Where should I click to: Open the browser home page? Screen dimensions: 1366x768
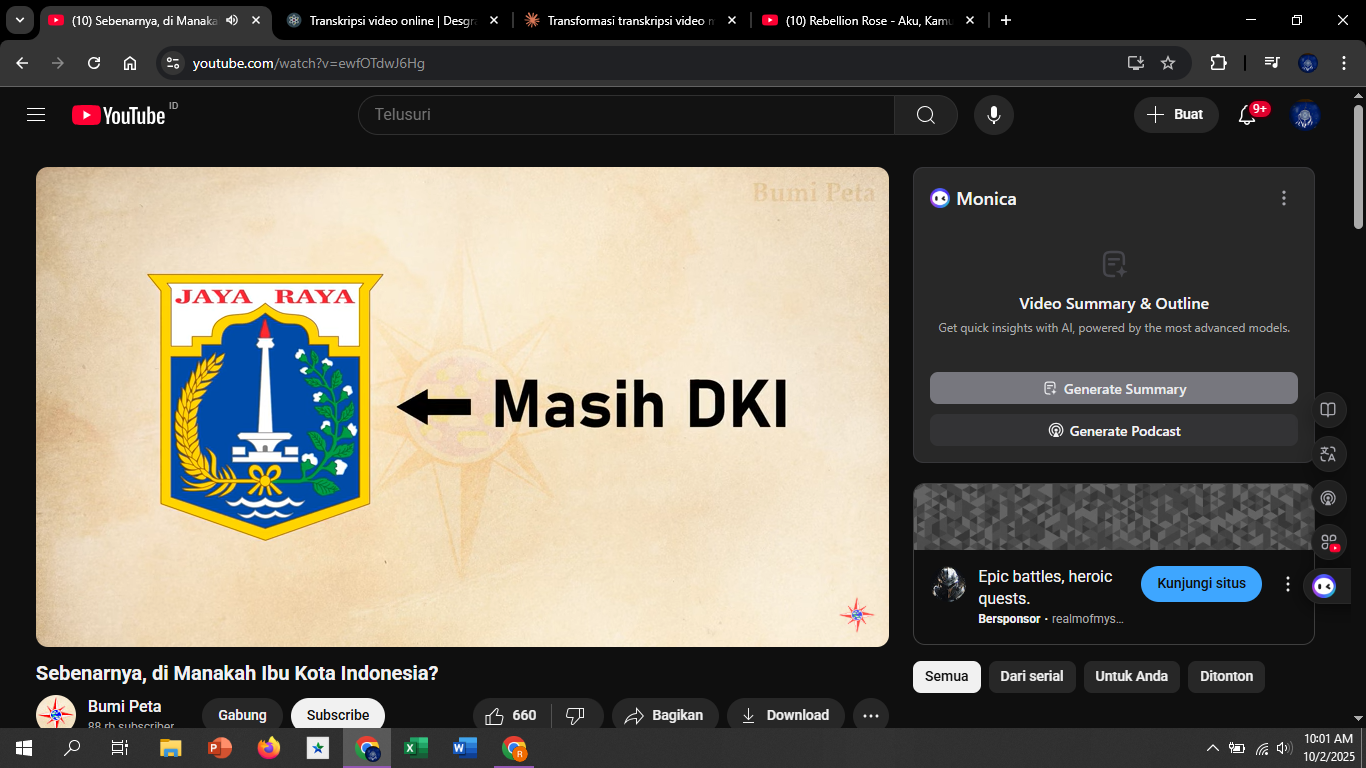tap(130, 63)
